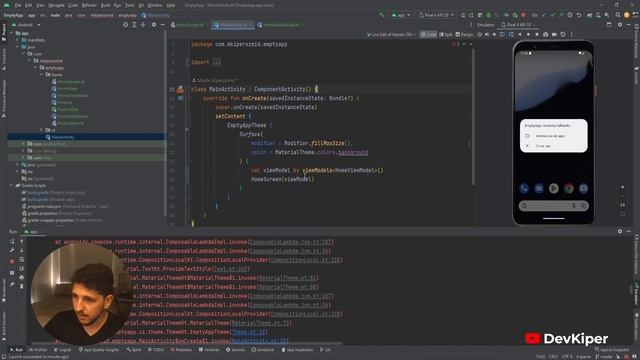Click the Google search bar on emulator

[x=553, y=205]
